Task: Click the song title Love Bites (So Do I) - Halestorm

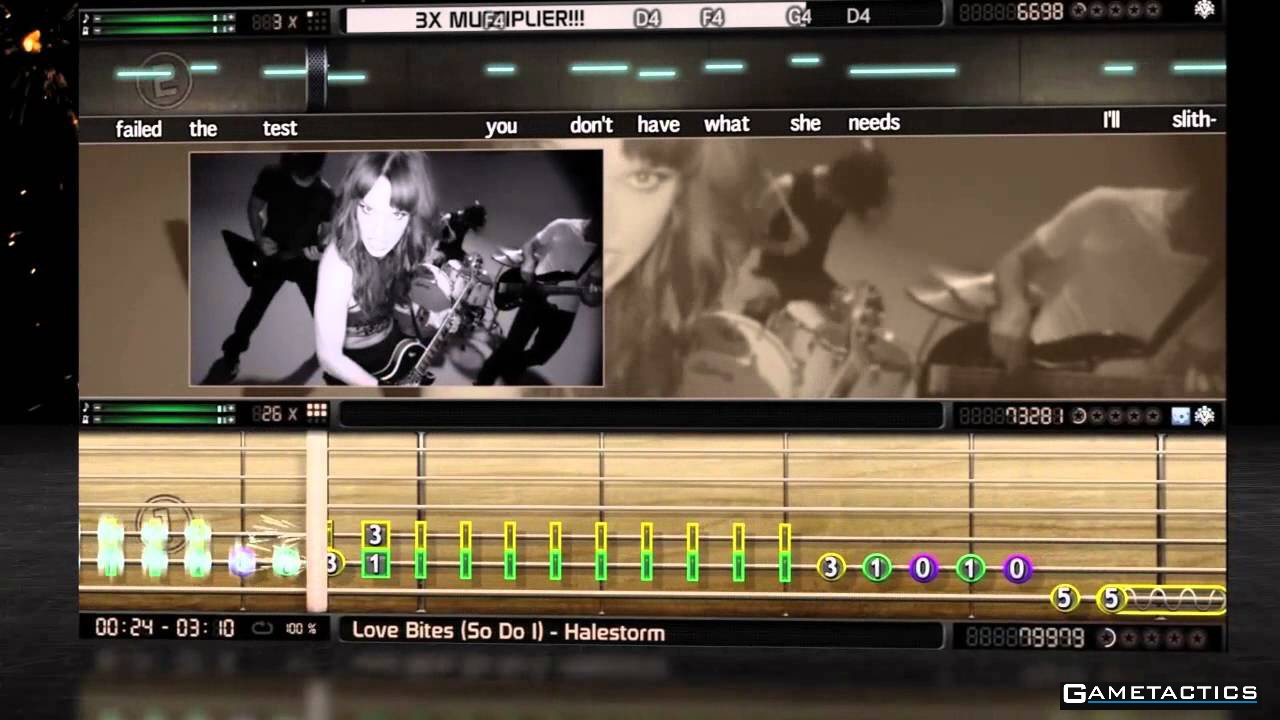Action: [x=509, y=632]
